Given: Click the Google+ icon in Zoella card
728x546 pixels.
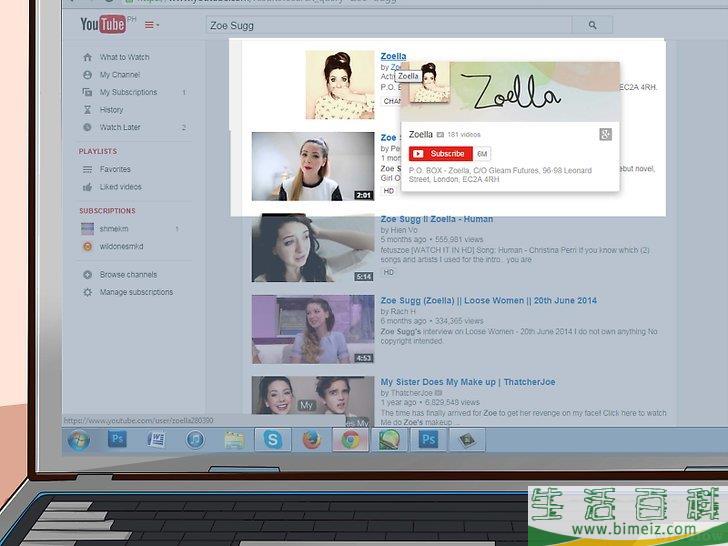Looking at the screenshot, I should (605, 135).
